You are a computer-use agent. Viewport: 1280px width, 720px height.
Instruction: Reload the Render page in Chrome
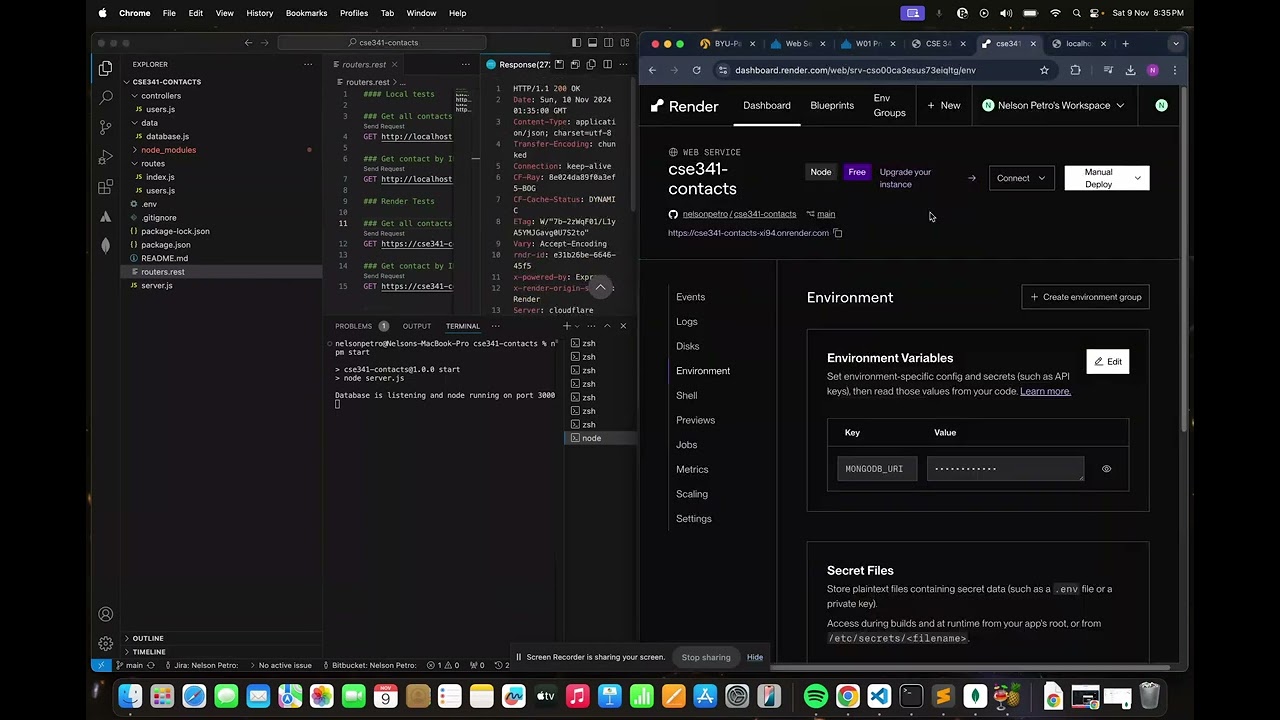tap(696, 70)
